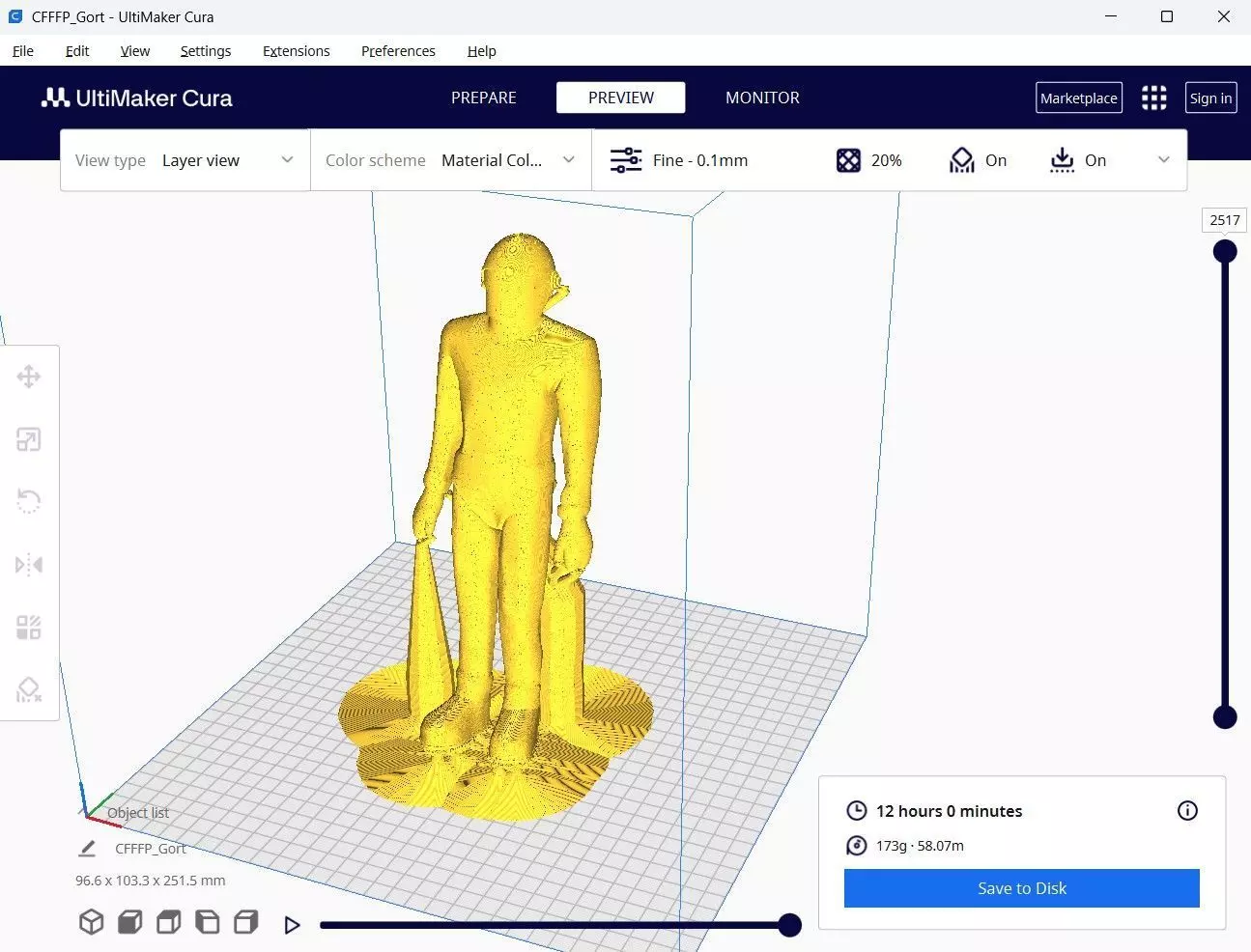Viewport: 1251px width, 952px height.
Task: Click the support On icon
Action: [961, 160]
